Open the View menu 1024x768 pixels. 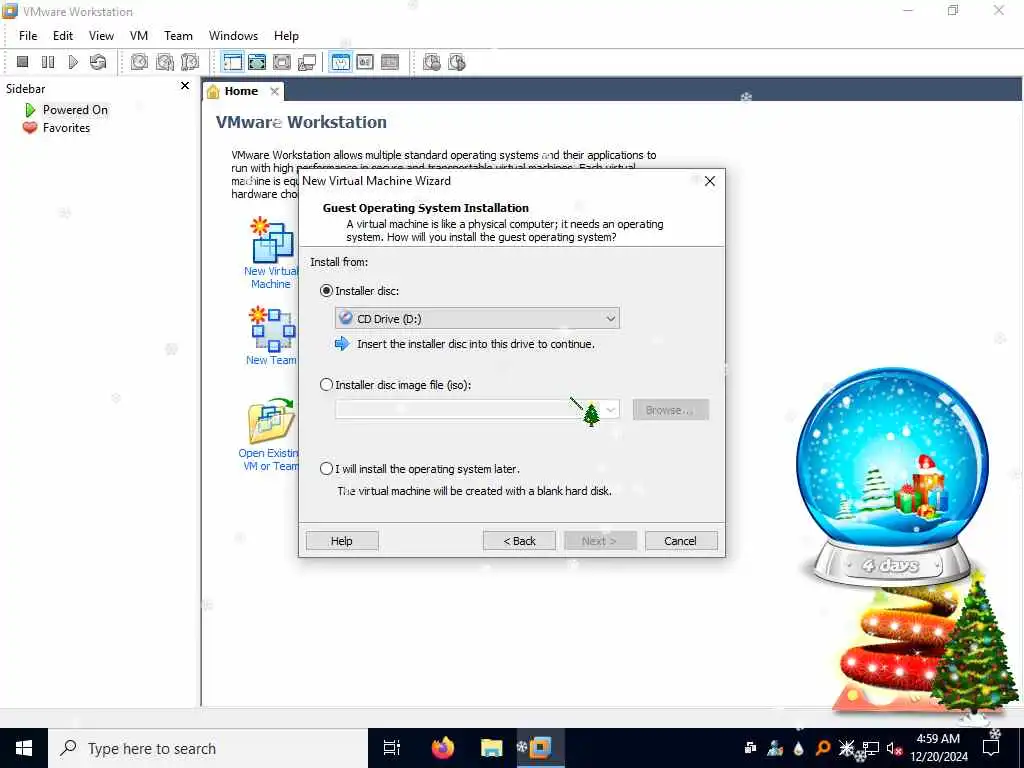click(101, 36)
